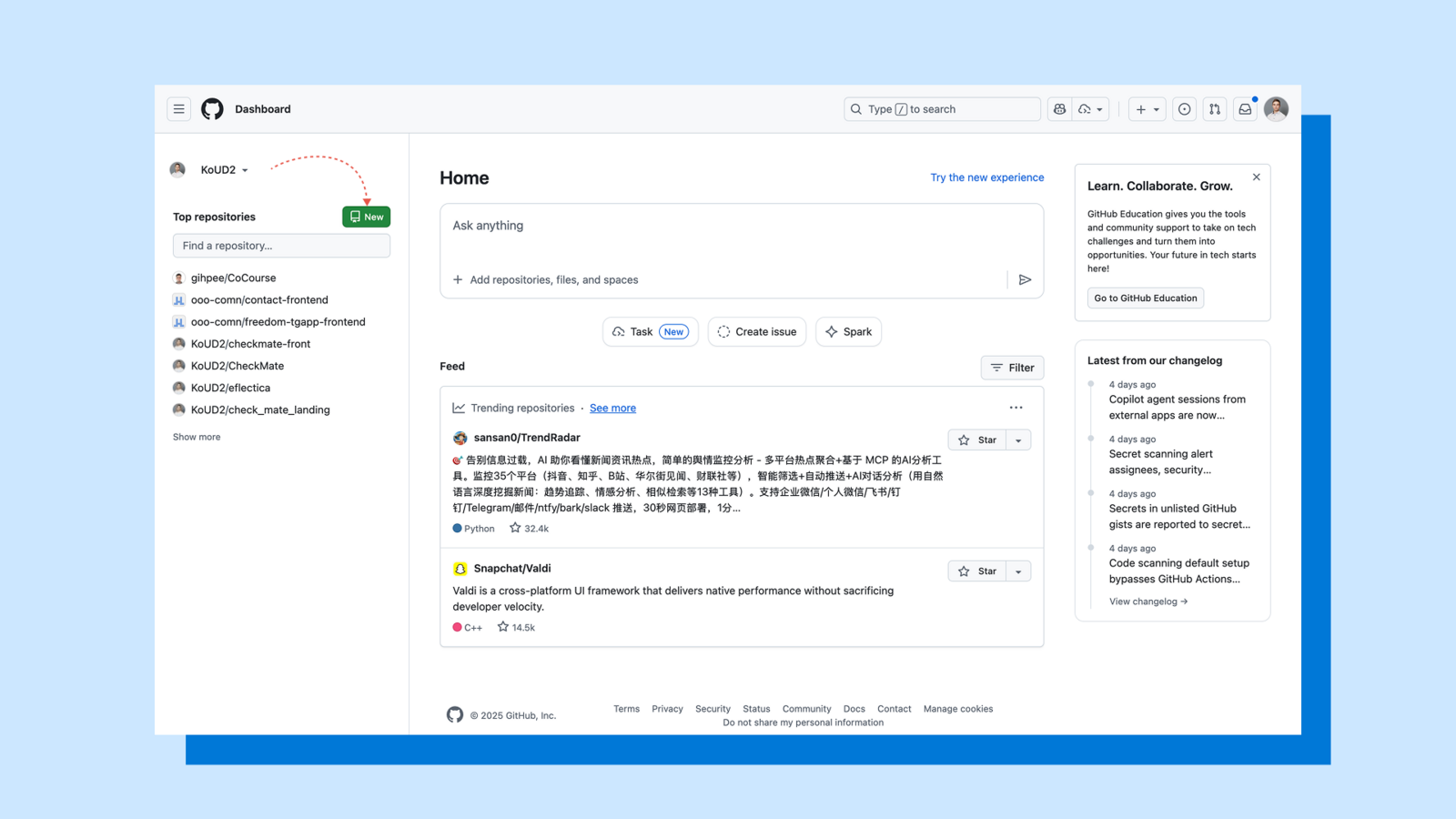Click Try the new experience link
This screenshot has width=1456, height=819.
pyautogui.click(x=987, y=177)
